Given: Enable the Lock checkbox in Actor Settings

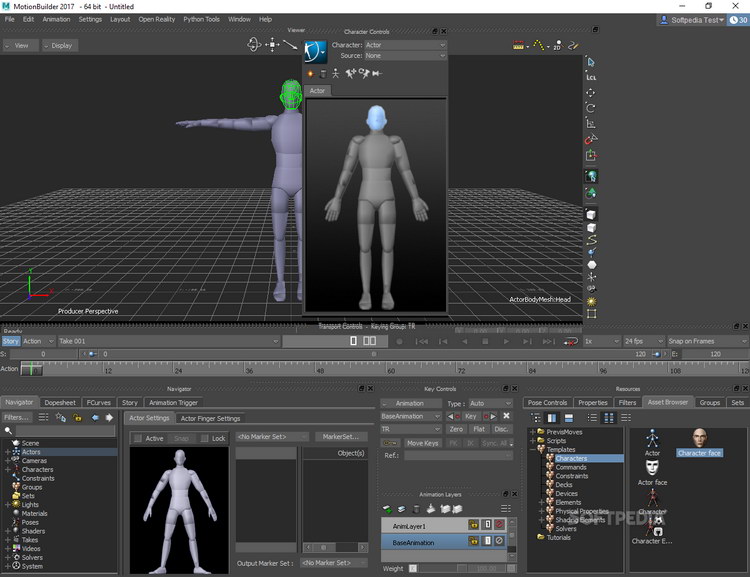Looking at the screenshot, I should tap(205, 438).
